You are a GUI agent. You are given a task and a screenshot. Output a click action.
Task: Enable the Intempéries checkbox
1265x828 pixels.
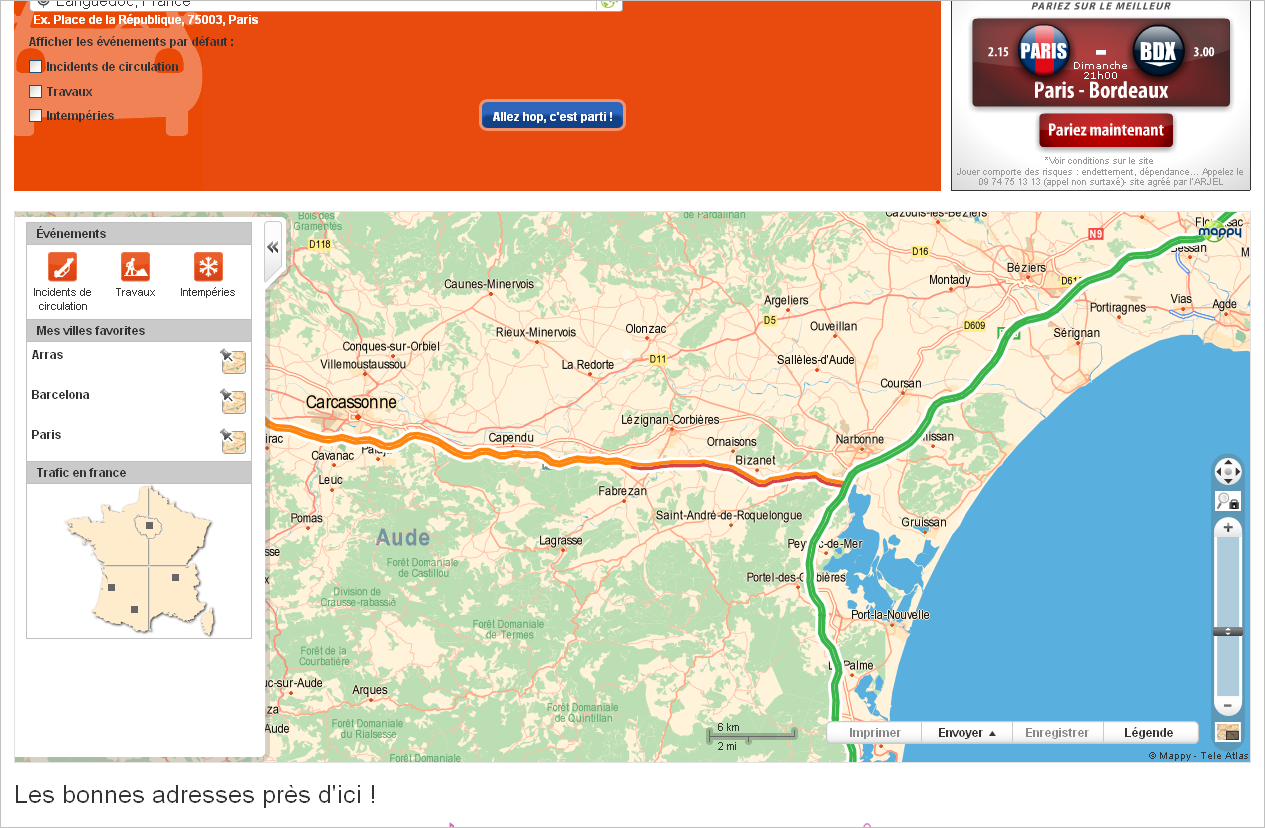click(x=36, y=115)
